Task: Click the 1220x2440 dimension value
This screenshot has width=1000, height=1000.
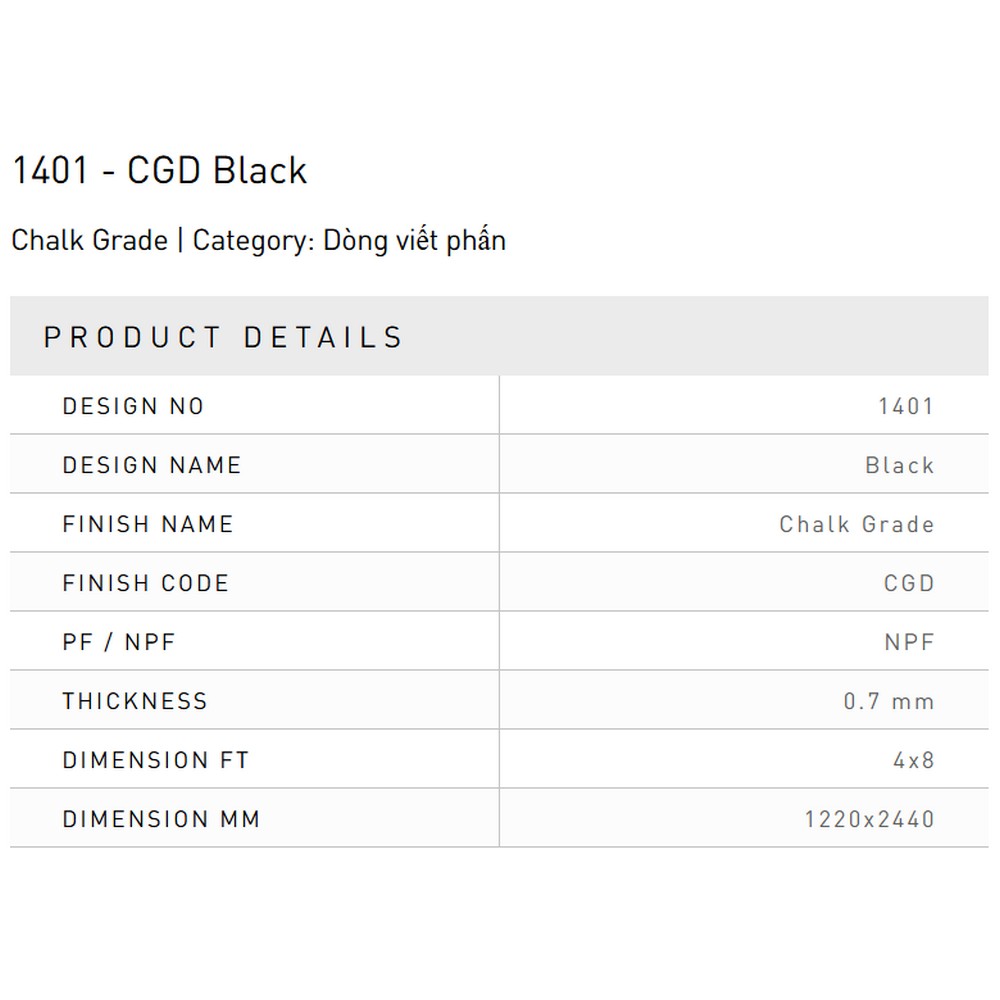Action: pos(870,819)
